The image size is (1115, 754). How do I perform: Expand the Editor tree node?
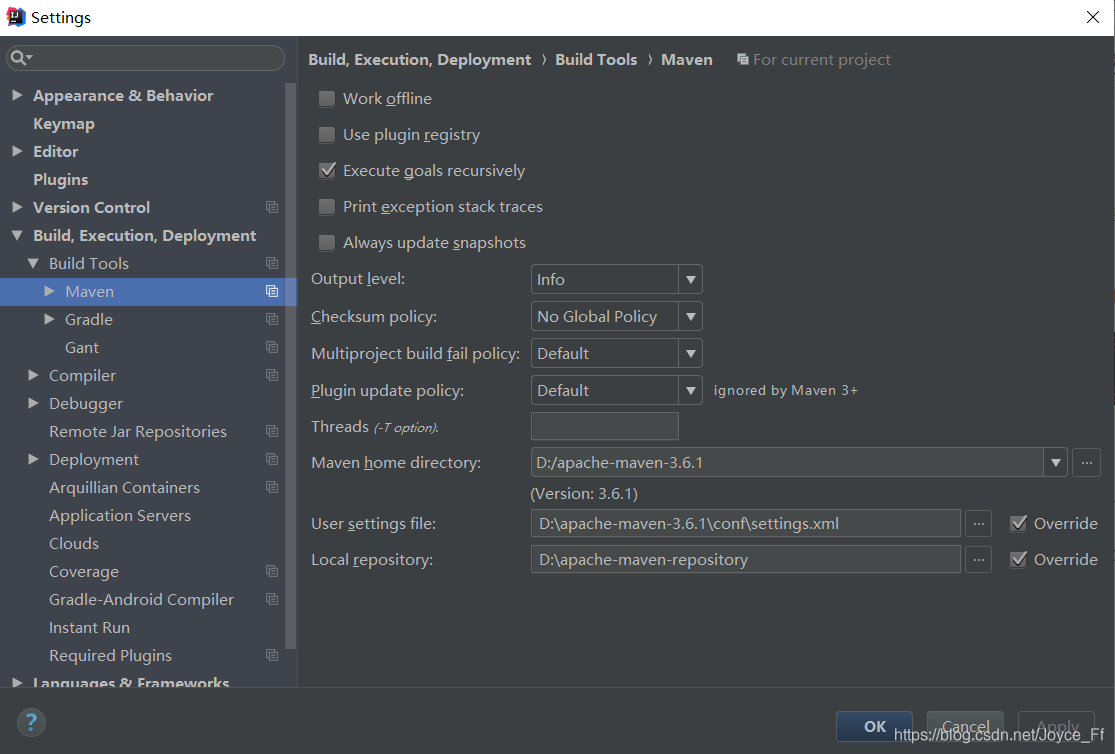[x=17, y=151]
